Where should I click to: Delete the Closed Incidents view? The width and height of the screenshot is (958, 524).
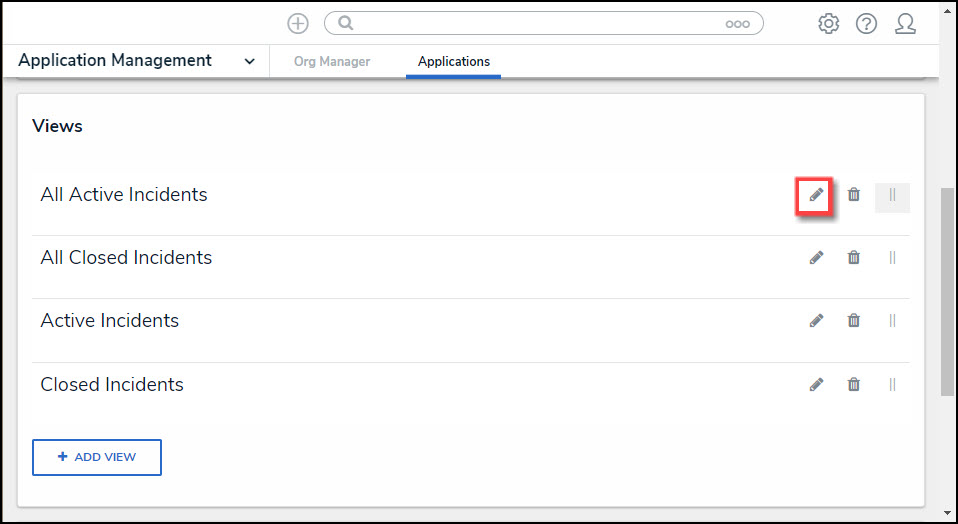coord(854,384)
